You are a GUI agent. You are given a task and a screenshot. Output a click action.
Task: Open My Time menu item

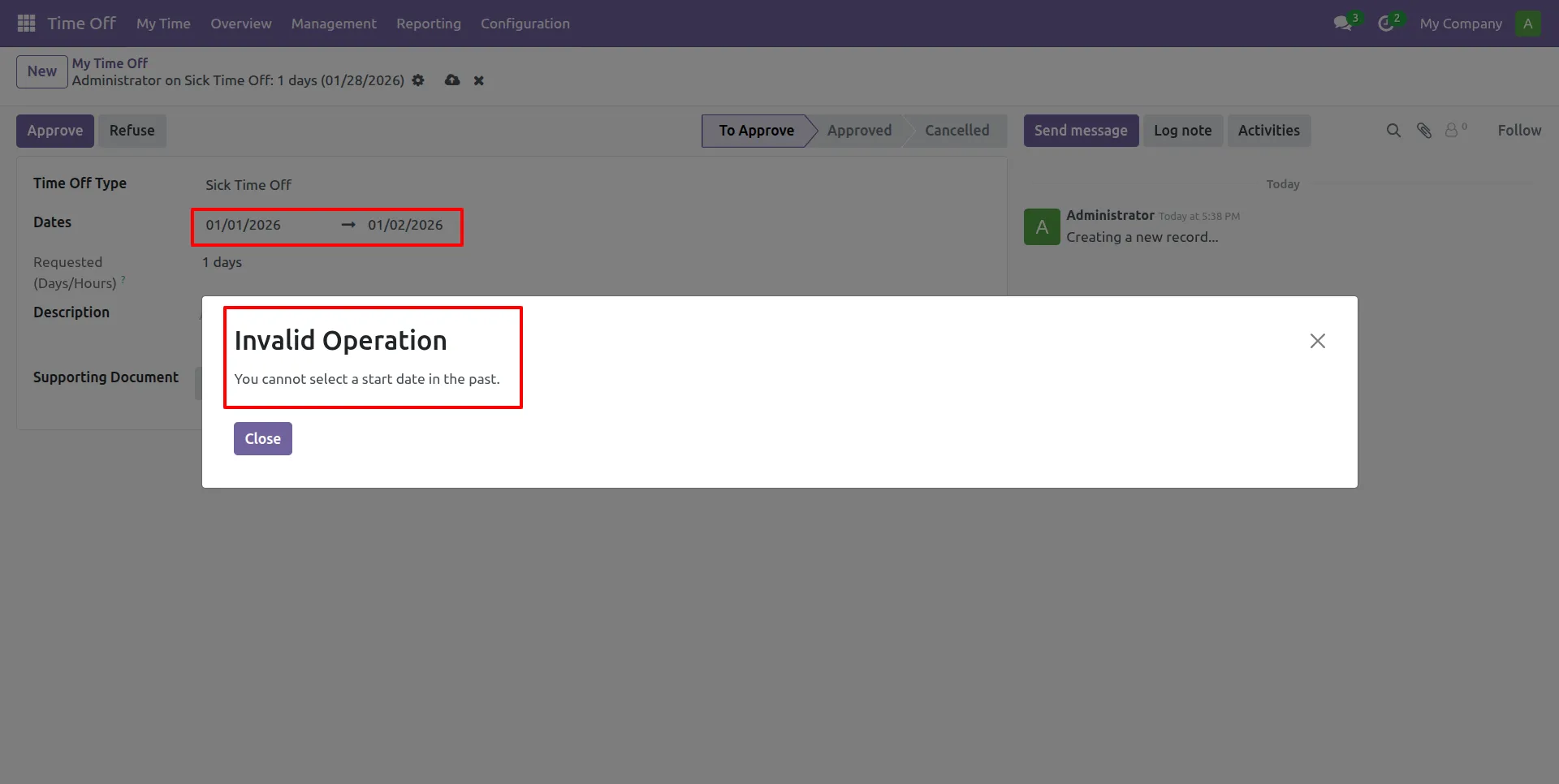[x=162, y=24]
